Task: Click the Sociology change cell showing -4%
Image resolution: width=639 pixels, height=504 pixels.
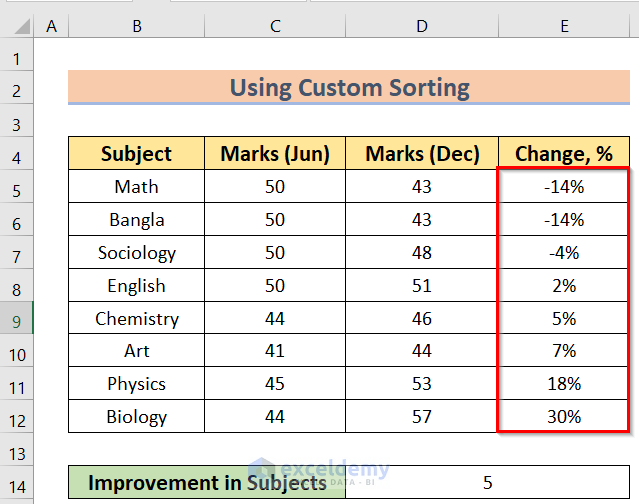Action: [x=564, y=253]
